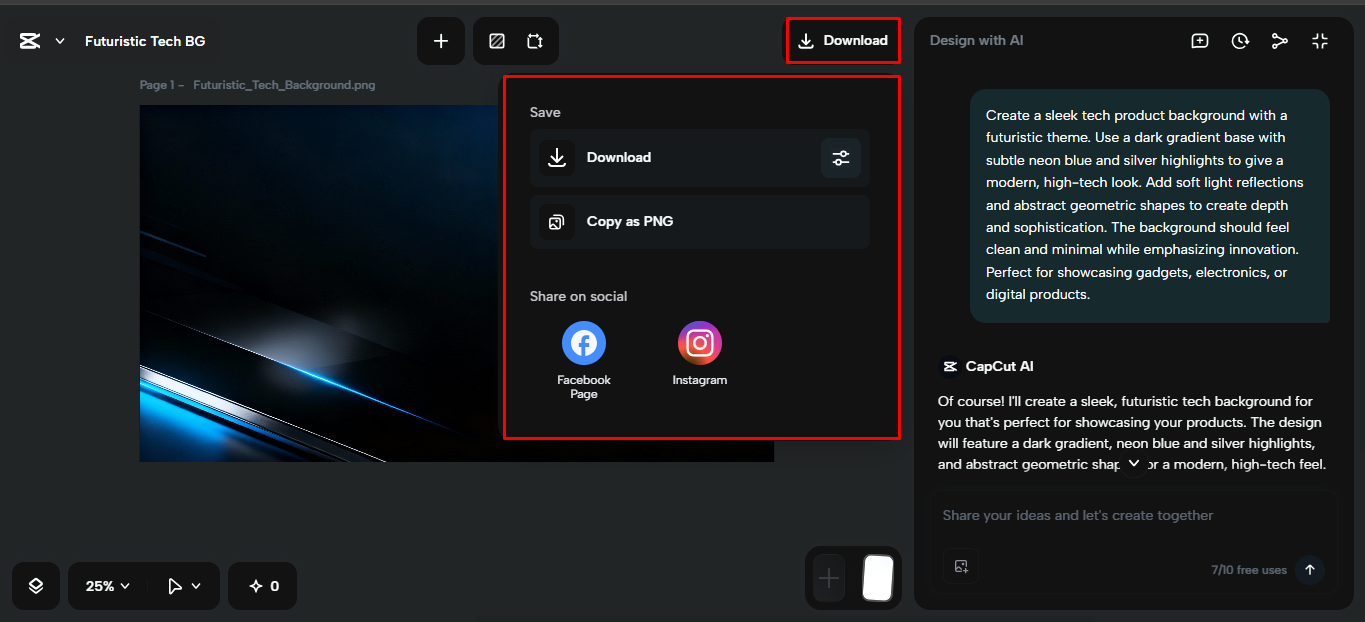Click the AI chat message input field
The image size is (1365, 622).
point(1100,515)
